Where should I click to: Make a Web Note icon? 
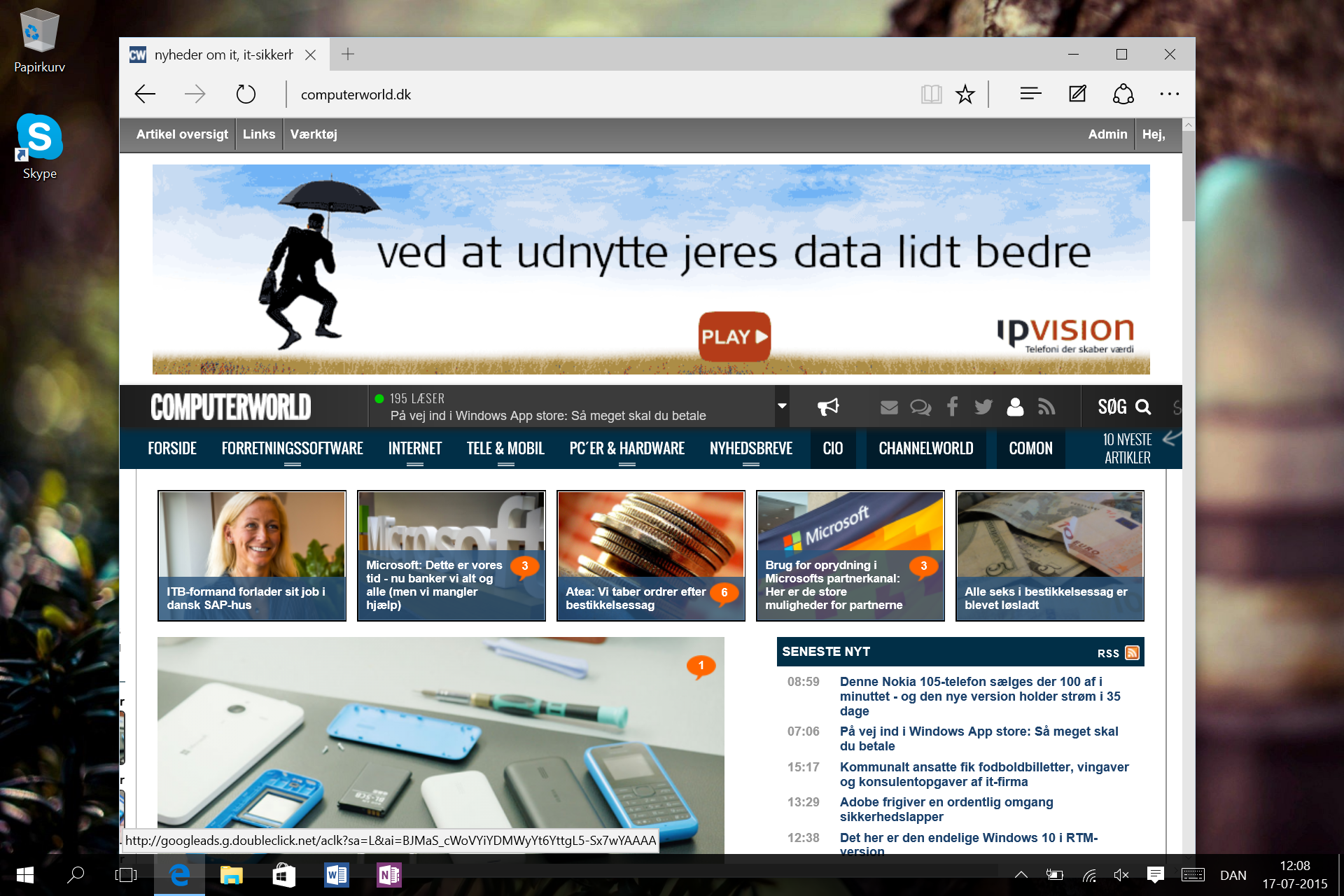tap(1077, 94)
